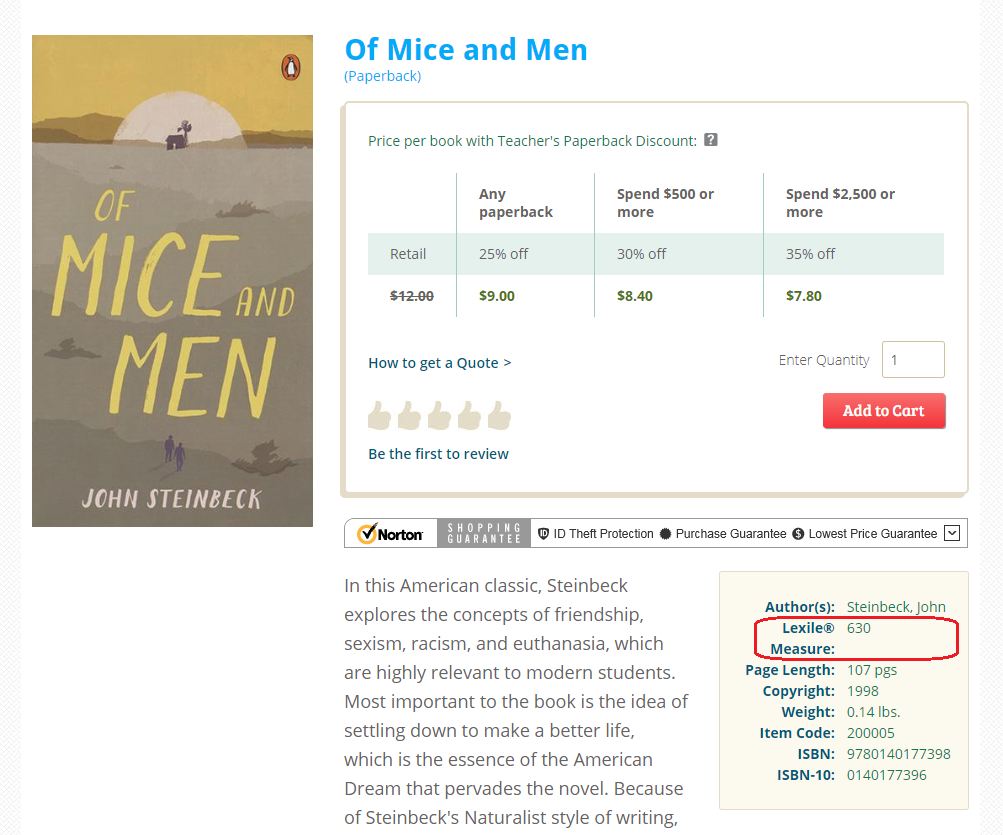The height and width of the screenshot is (835, 1003).
Task: Click the copyright year 1998
Action: click(862, 691)
